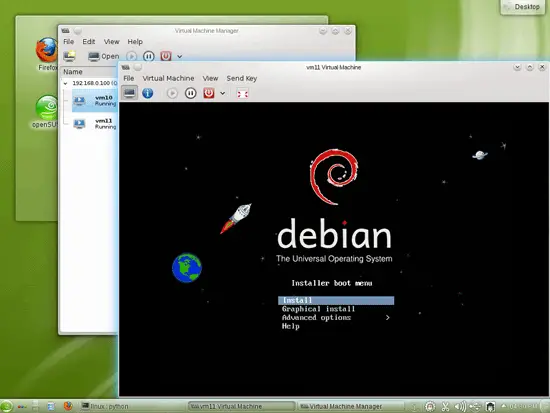This screenshot has height=413, width=550.
Task: Switch vm11 console to fullscreen
Action: point(243,94)
